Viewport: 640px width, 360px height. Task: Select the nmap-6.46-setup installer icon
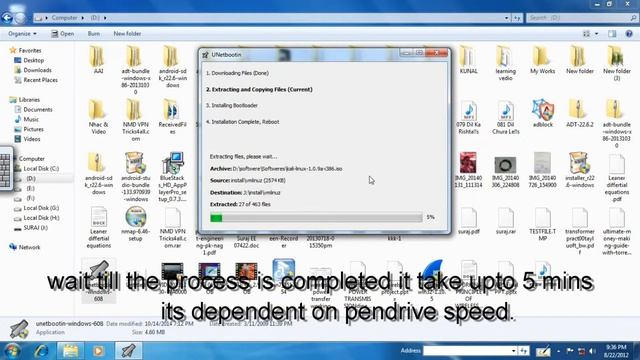click(136, 224)
